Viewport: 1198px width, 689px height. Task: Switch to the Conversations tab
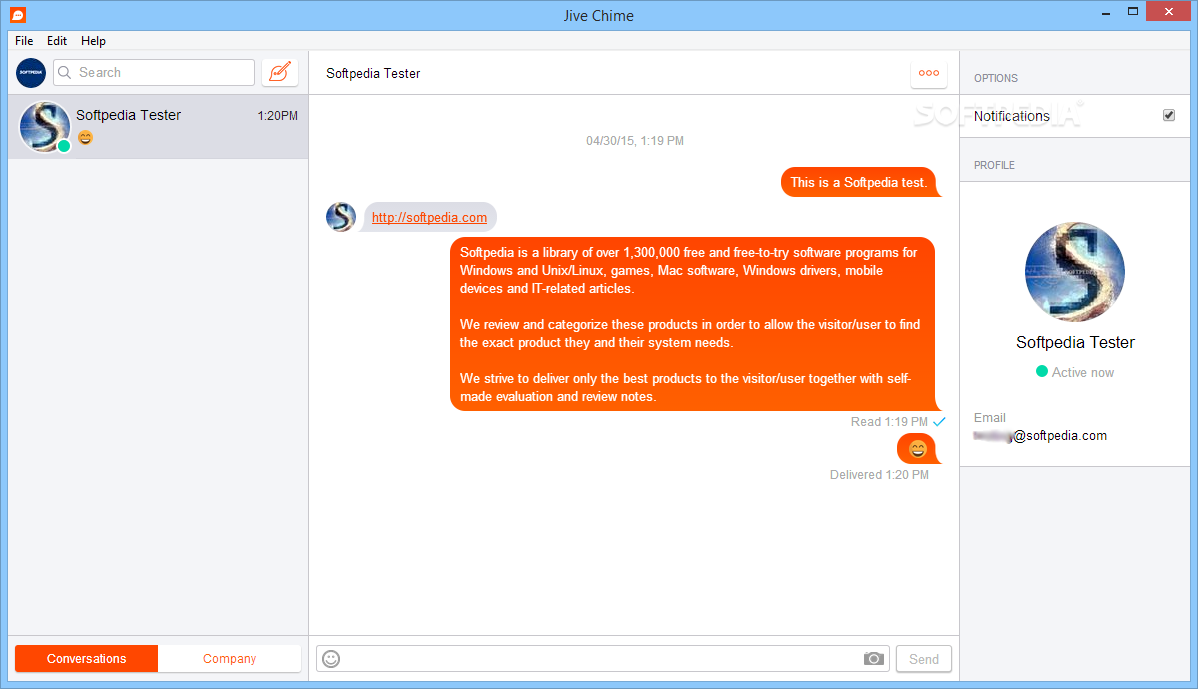(x=86, y=658)
